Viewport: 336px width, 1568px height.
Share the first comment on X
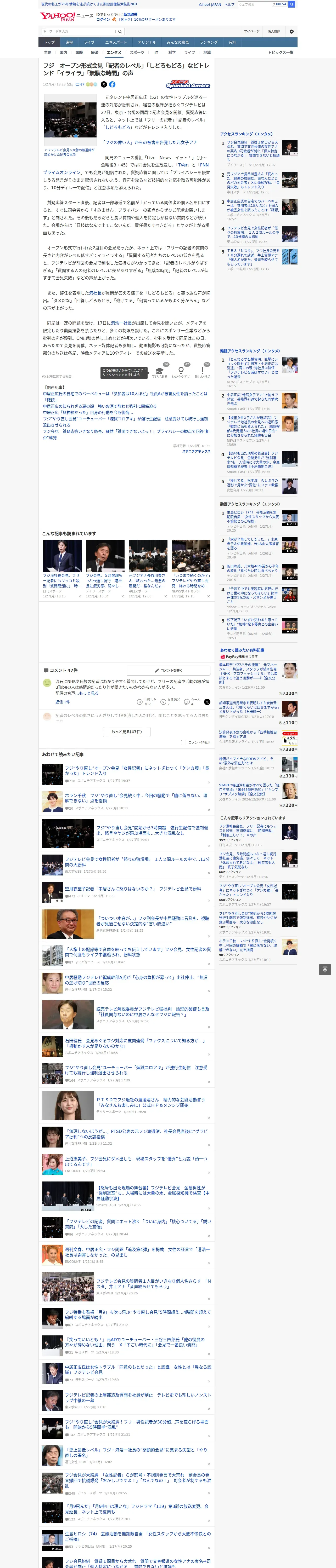pos(207,702)
